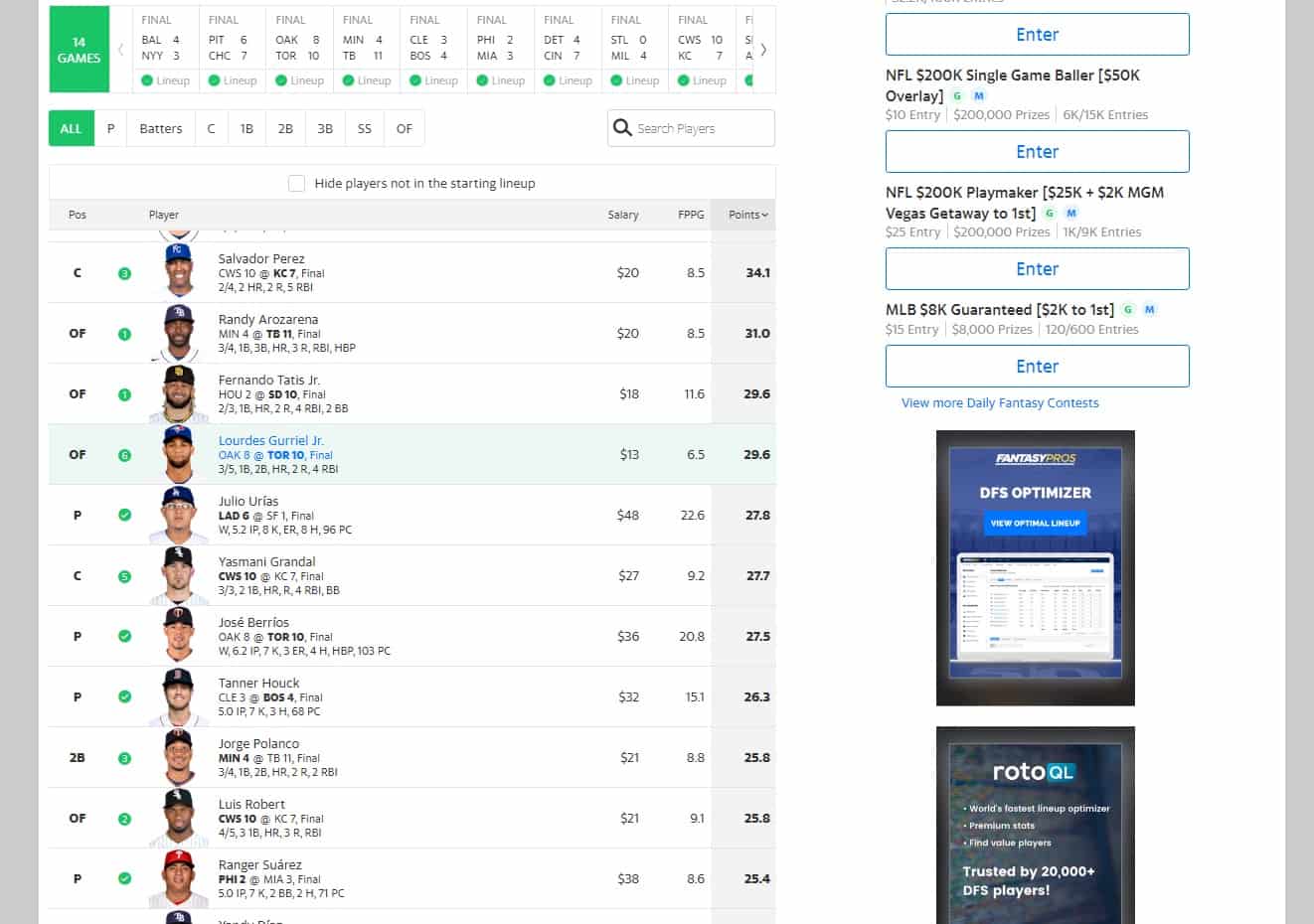Open lineup for BAL vs NYY game
This screenshot has width=1314, height=924.
[166, 80]
